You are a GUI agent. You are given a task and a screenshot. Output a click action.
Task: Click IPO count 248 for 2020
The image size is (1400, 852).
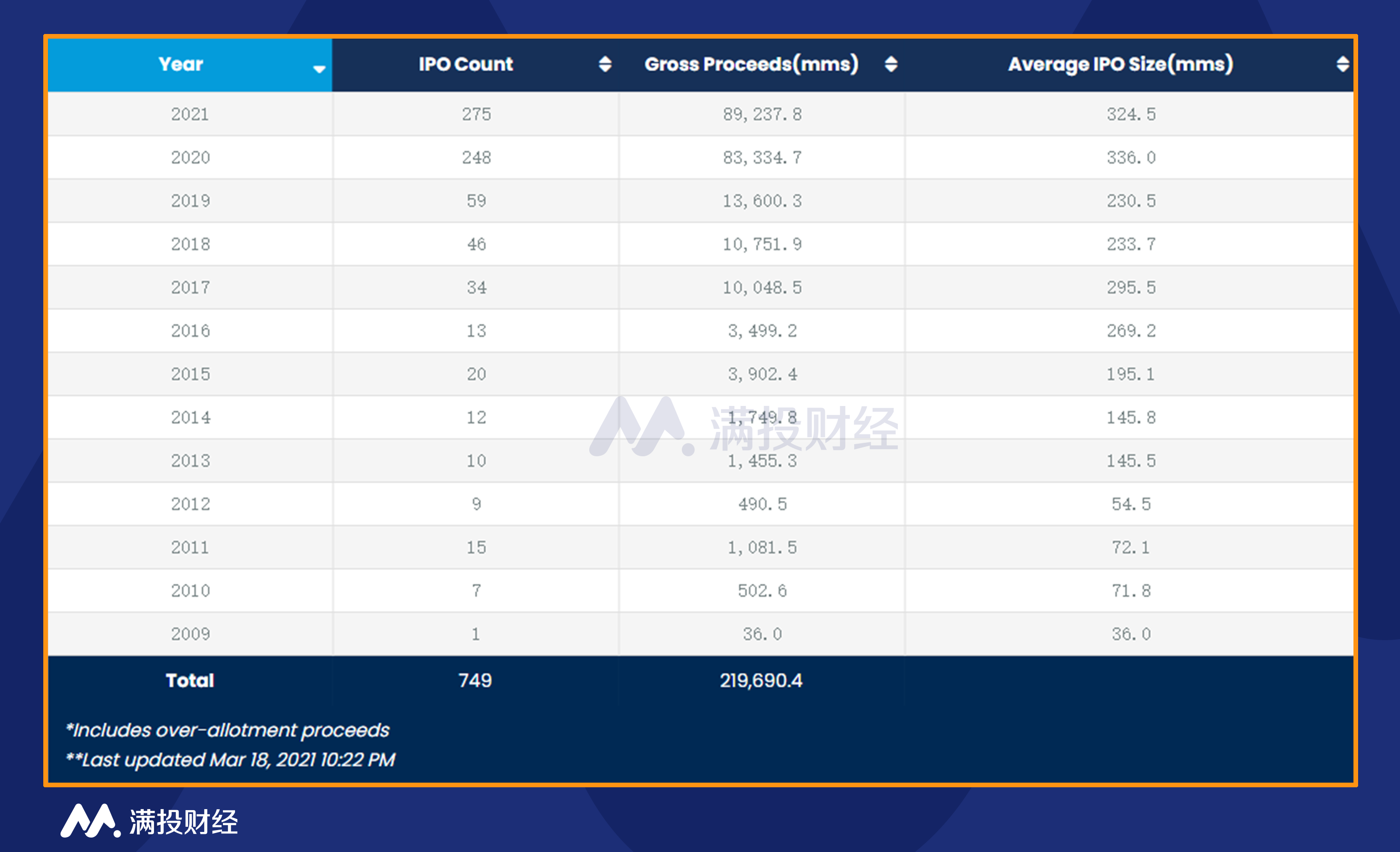click(476, 157)
